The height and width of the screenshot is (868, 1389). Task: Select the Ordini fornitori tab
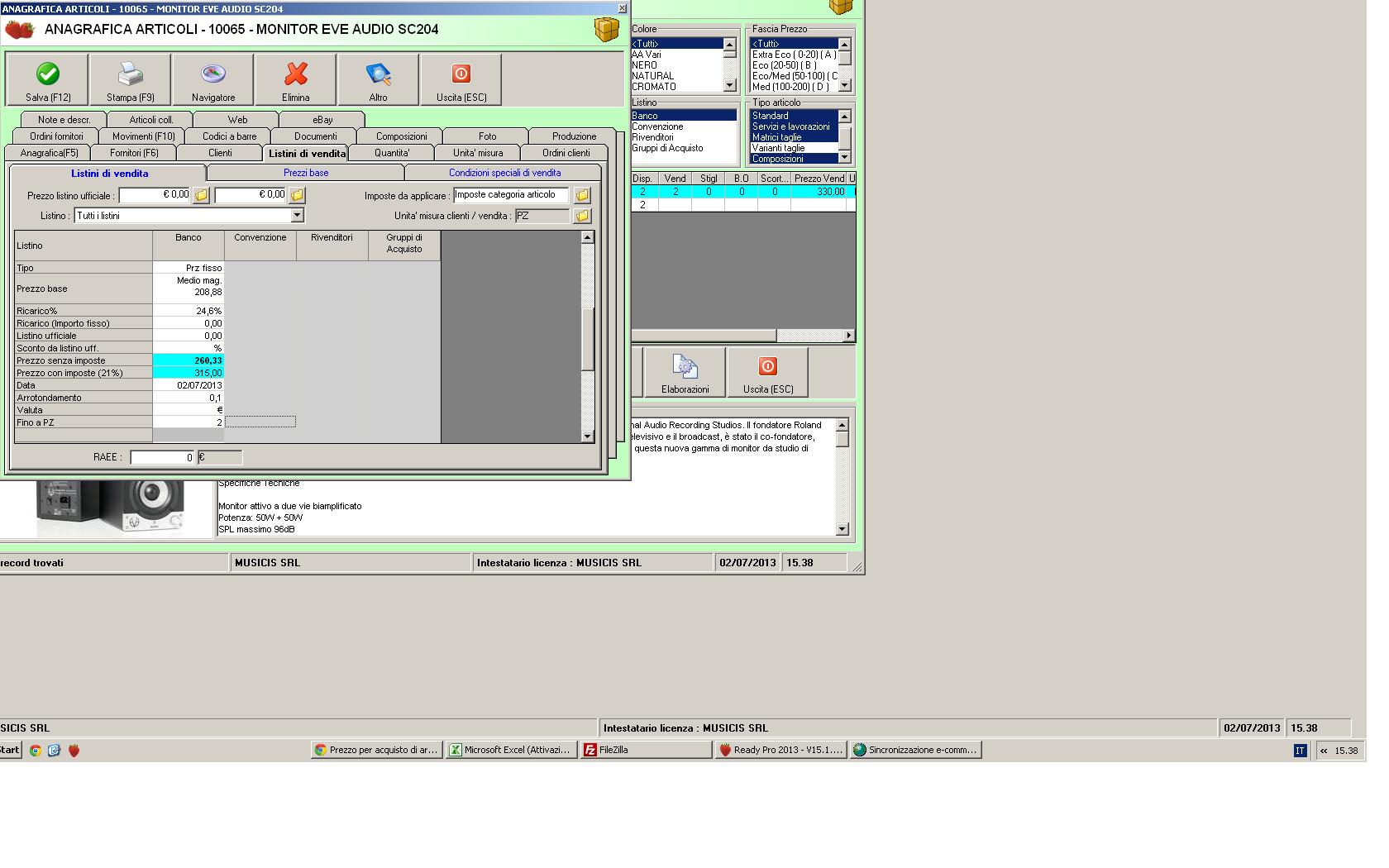[56, 136]
